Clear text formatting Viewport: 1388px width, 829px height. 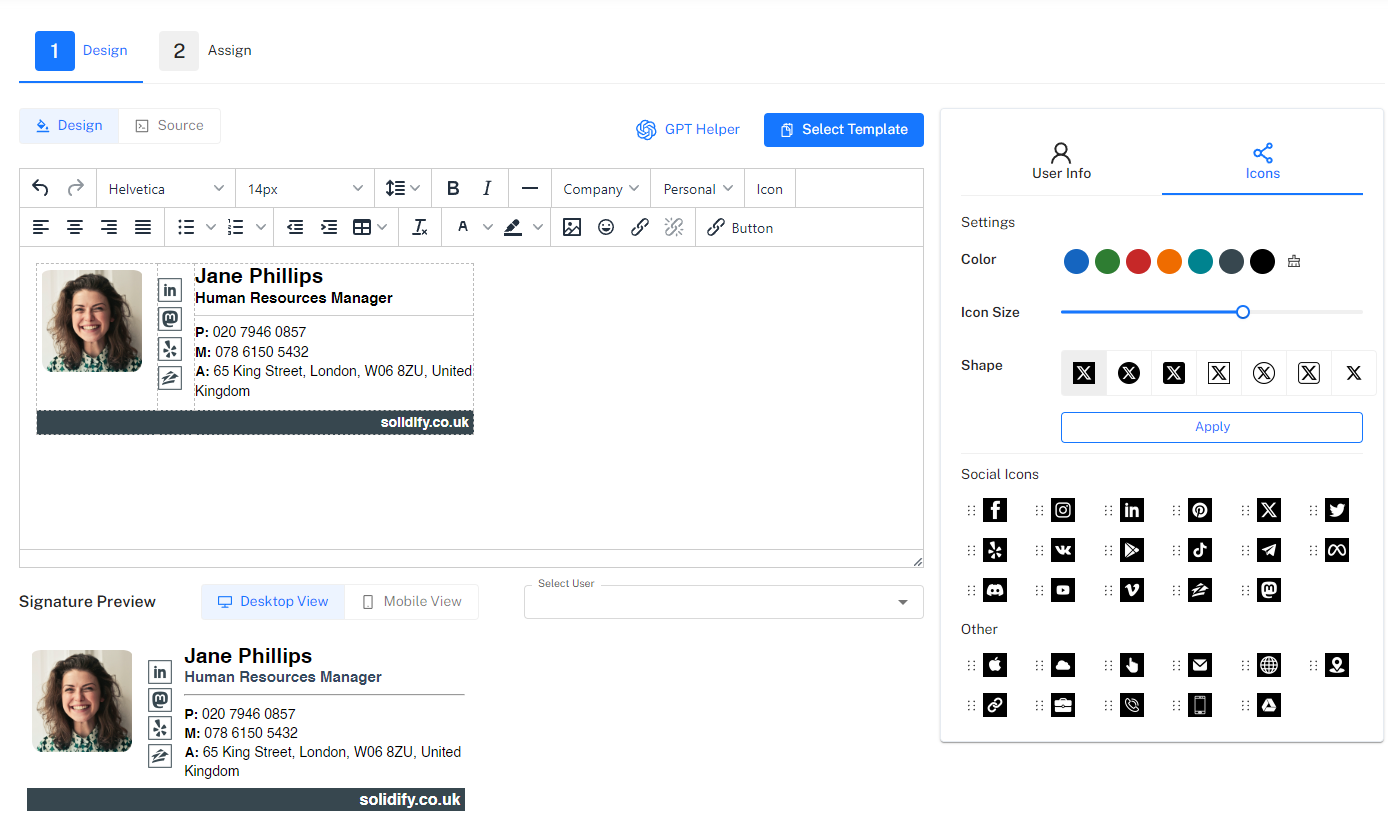419,227
